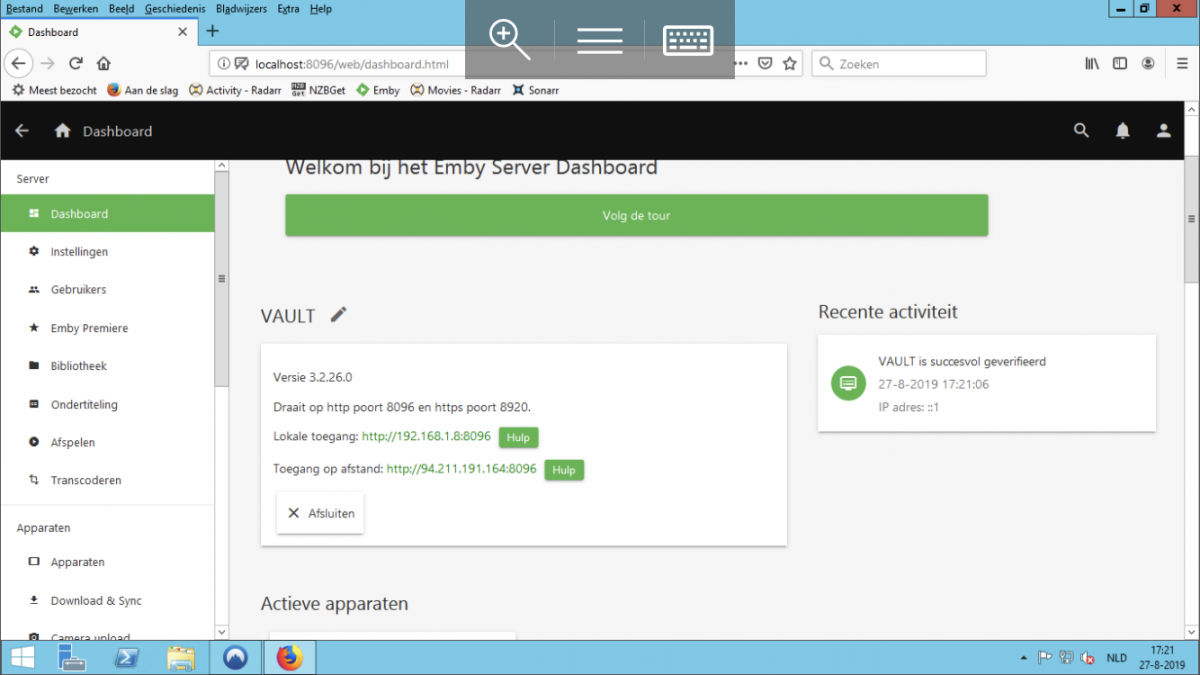The width and height of the screenshot is (1200, 675).
Task: Open Apparaten item in the sidebar
Action: 107,562
